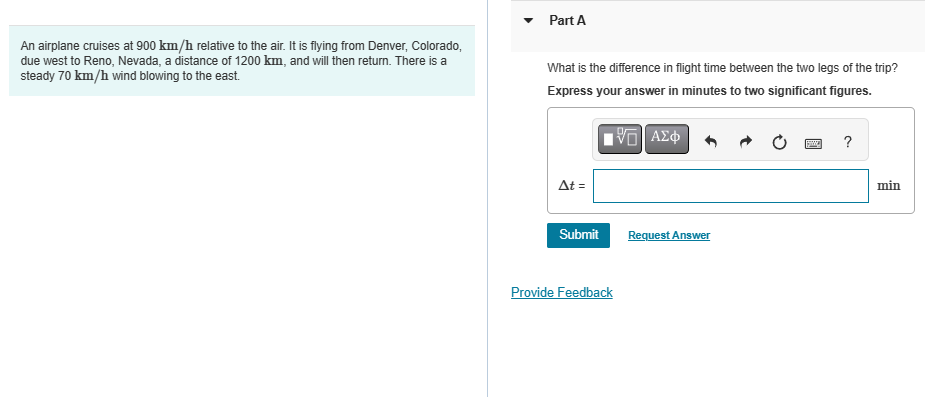Submit the answer
Screen dimensions: 925x397
coord(578,235)
